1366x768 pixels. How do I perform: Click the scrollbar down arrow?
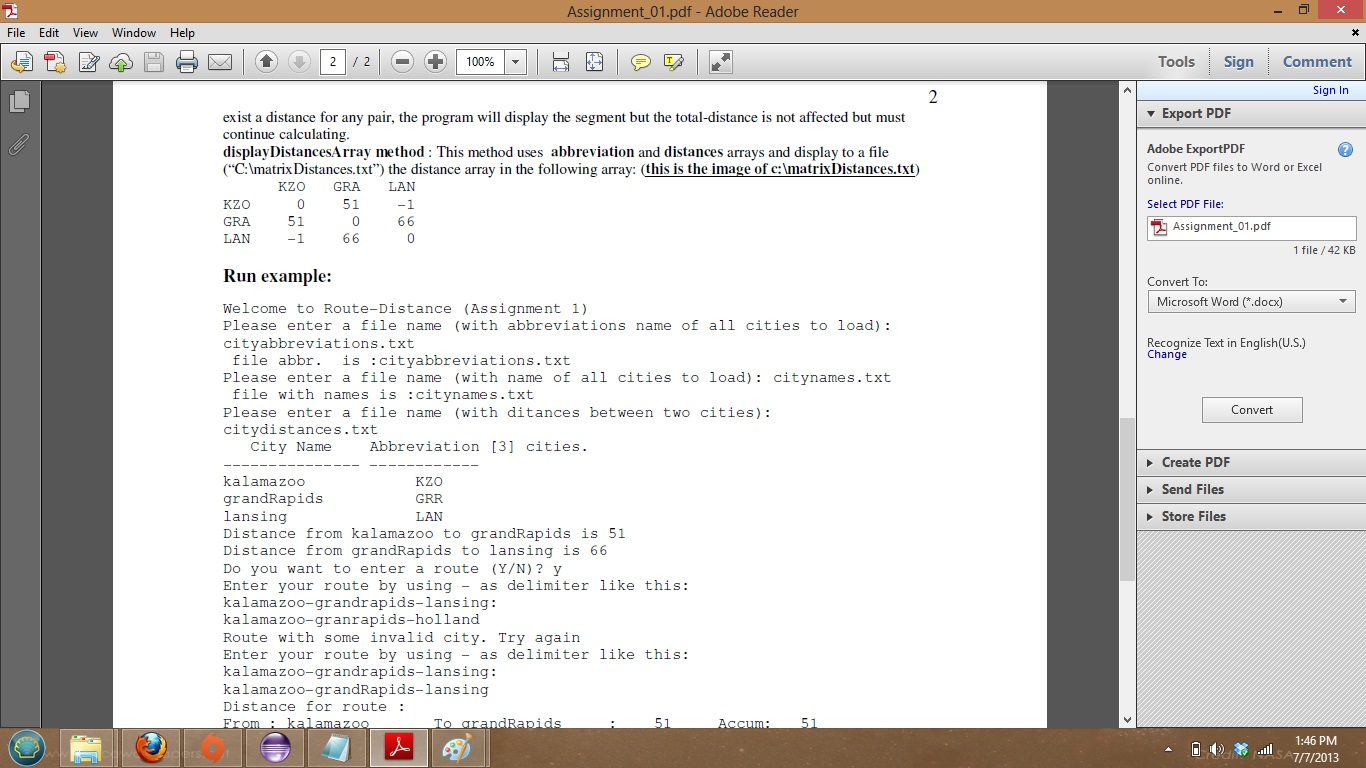pos(1128,719)
